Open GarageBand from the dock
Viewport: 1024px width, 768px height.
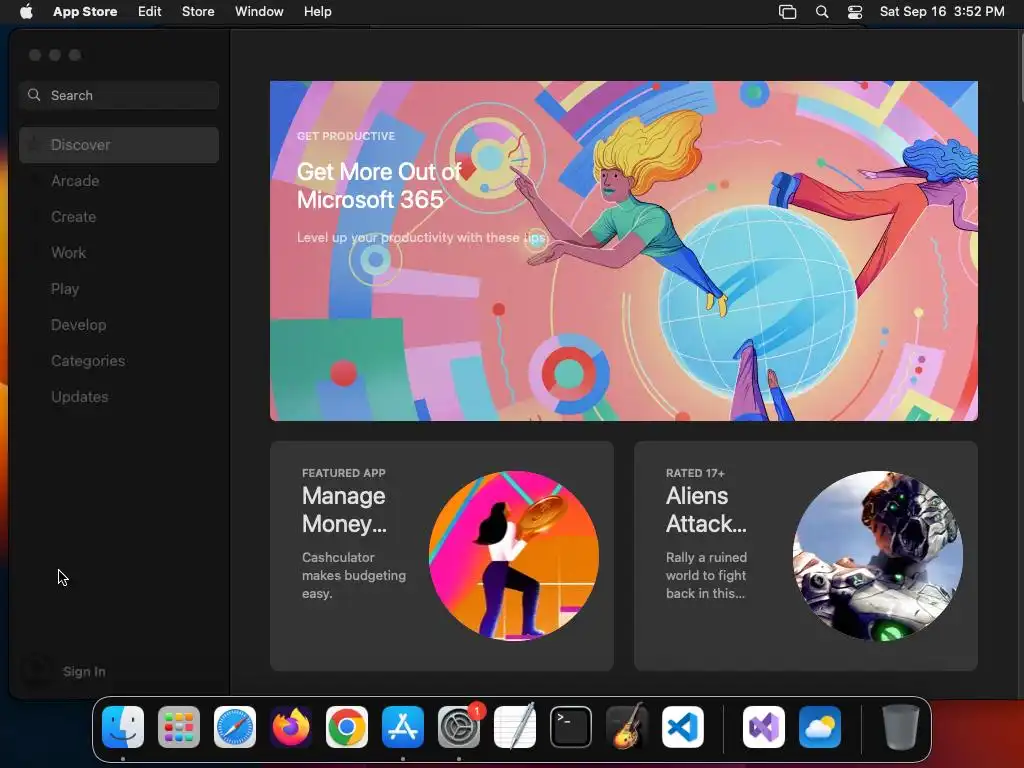627,727
